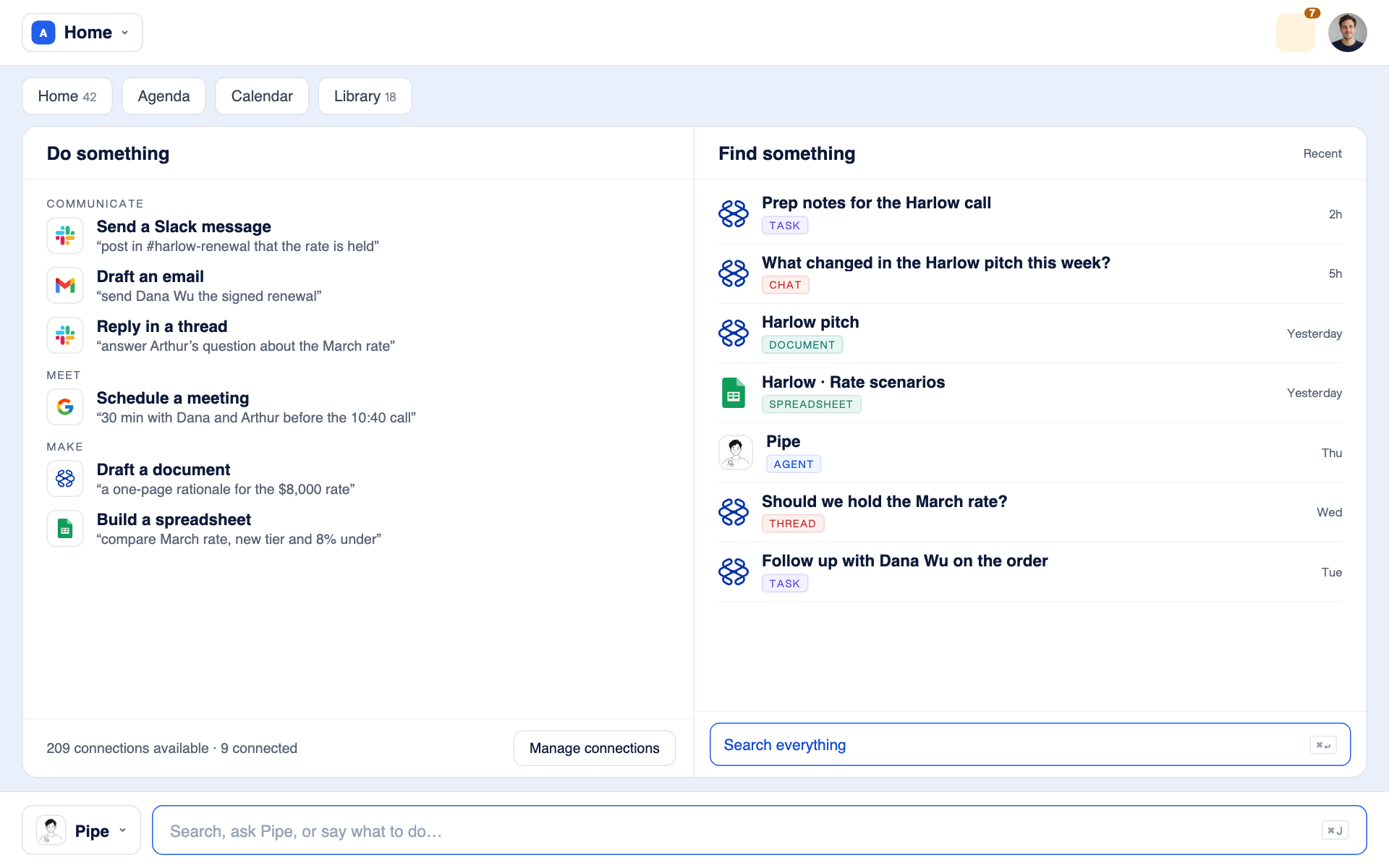Click the icon for Follow up with Dana Wu
The width and height of the screenshot is (1389, 868).
tap(734, 572)
